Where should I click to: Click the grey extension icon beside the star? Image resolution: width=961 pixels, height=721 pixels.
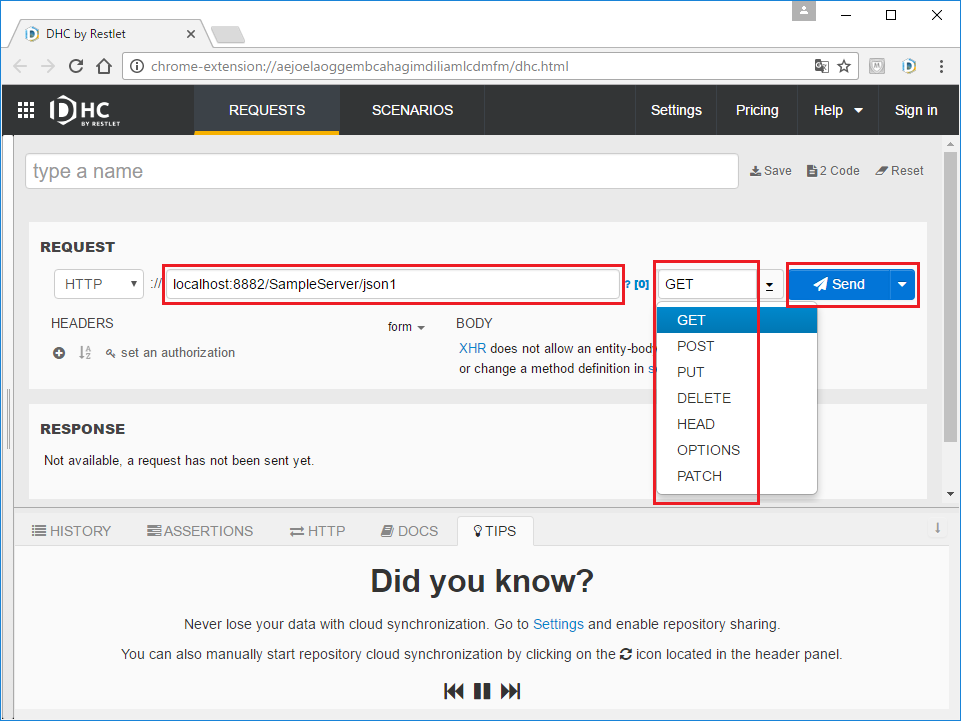tap(877, 66)
